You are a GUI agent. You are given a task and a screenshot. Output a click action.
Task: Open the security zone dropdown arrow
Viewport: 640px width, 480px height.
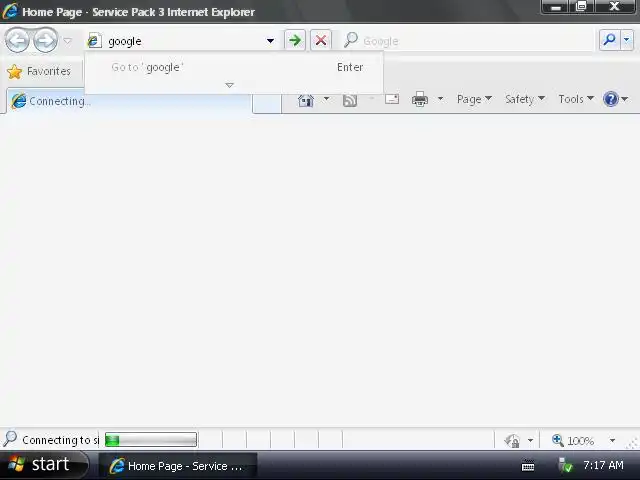pos(530,440)
